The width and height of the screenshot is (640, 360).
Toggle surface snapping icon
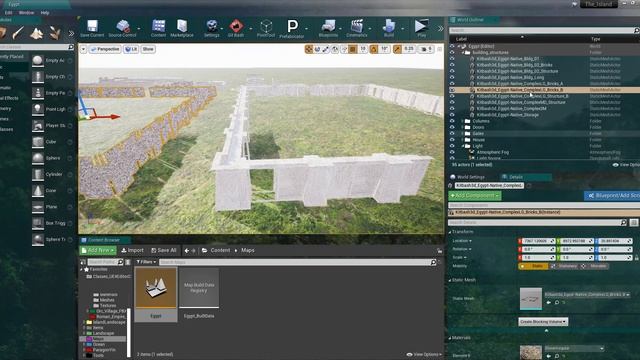point(344,49)
